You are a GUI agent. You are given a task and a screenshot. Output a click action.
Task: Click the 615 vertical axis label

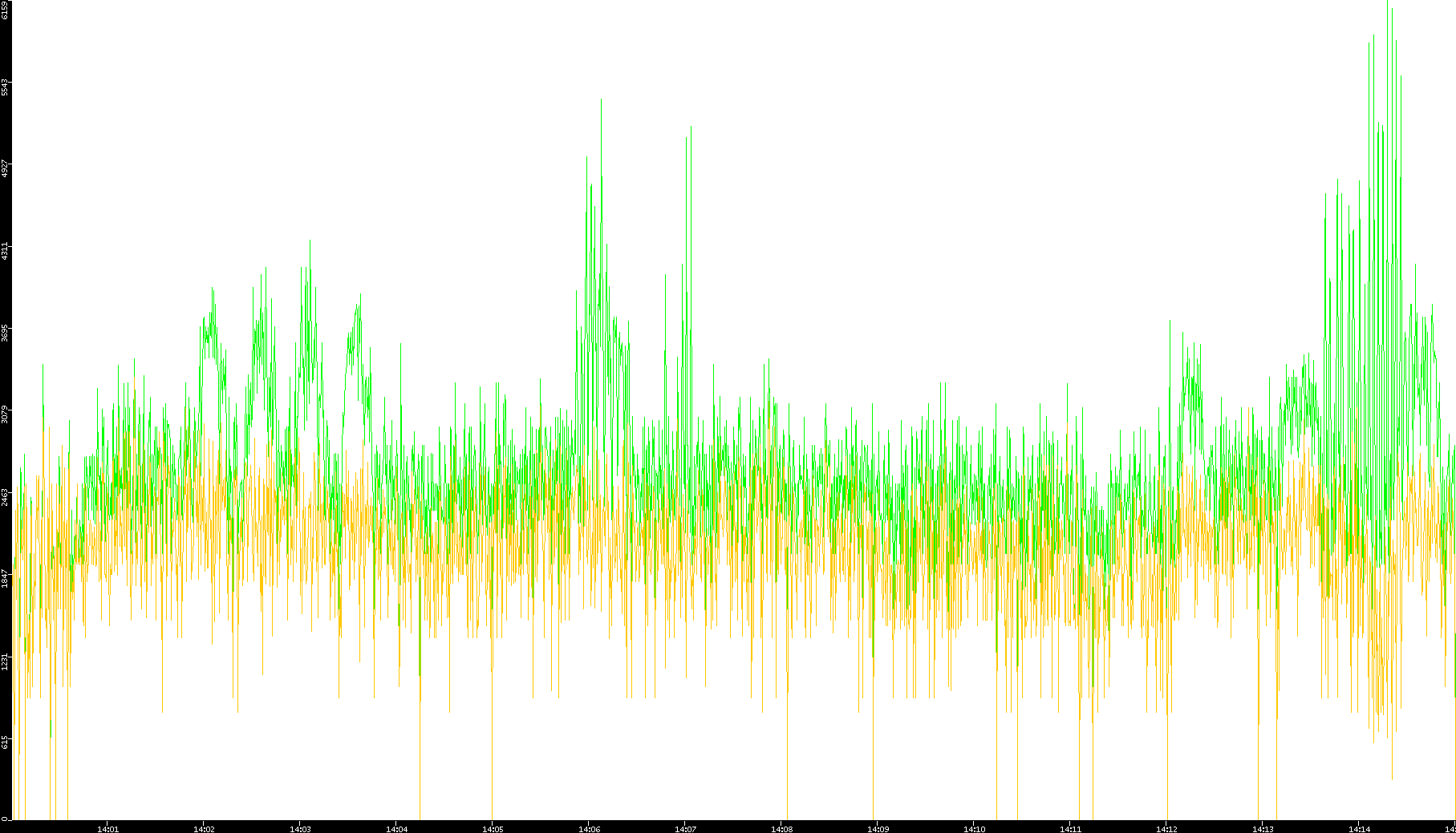5,742
